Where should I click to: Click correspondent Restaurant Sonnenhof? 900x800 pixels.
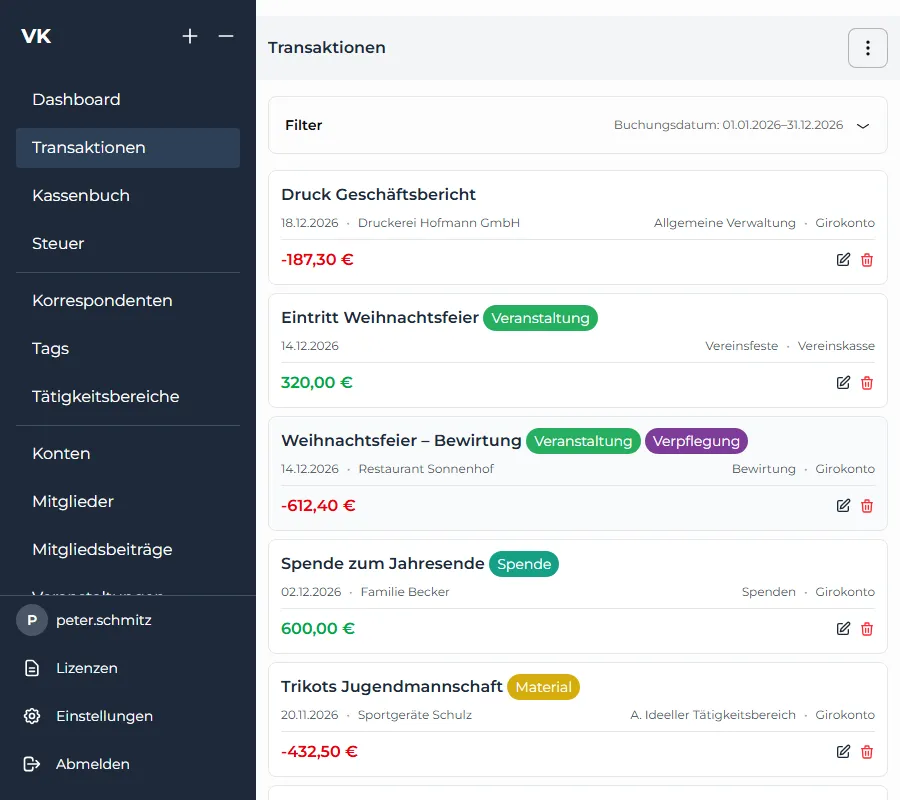tap(426, 469)
